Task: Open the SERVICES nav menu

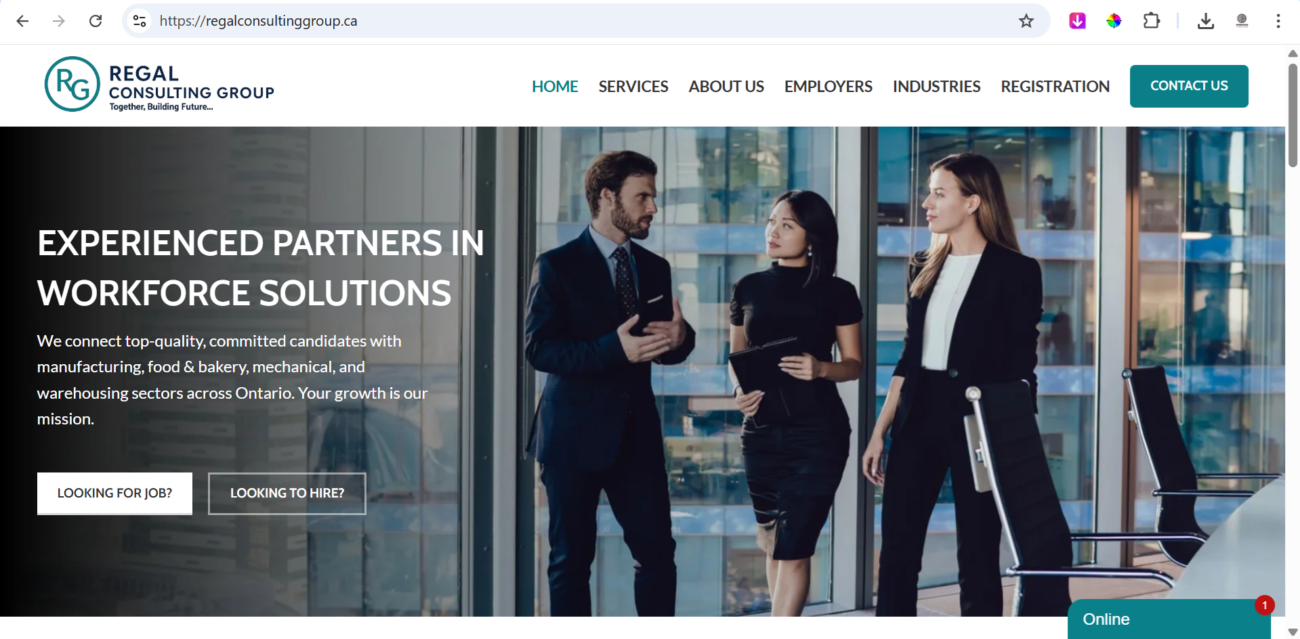Action: pos(633,86)
